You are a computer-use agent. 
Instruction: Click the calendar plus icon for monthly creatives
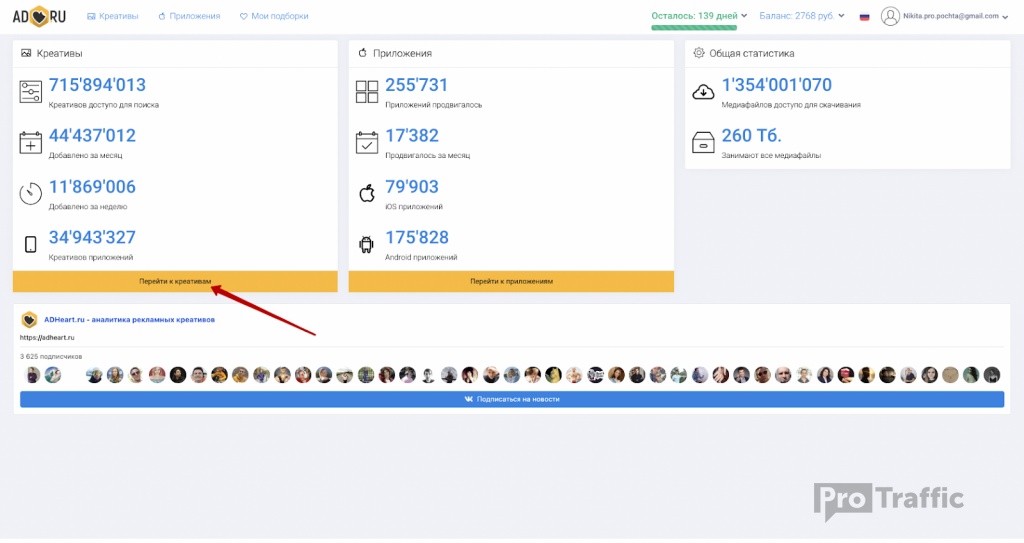point(31,143)
